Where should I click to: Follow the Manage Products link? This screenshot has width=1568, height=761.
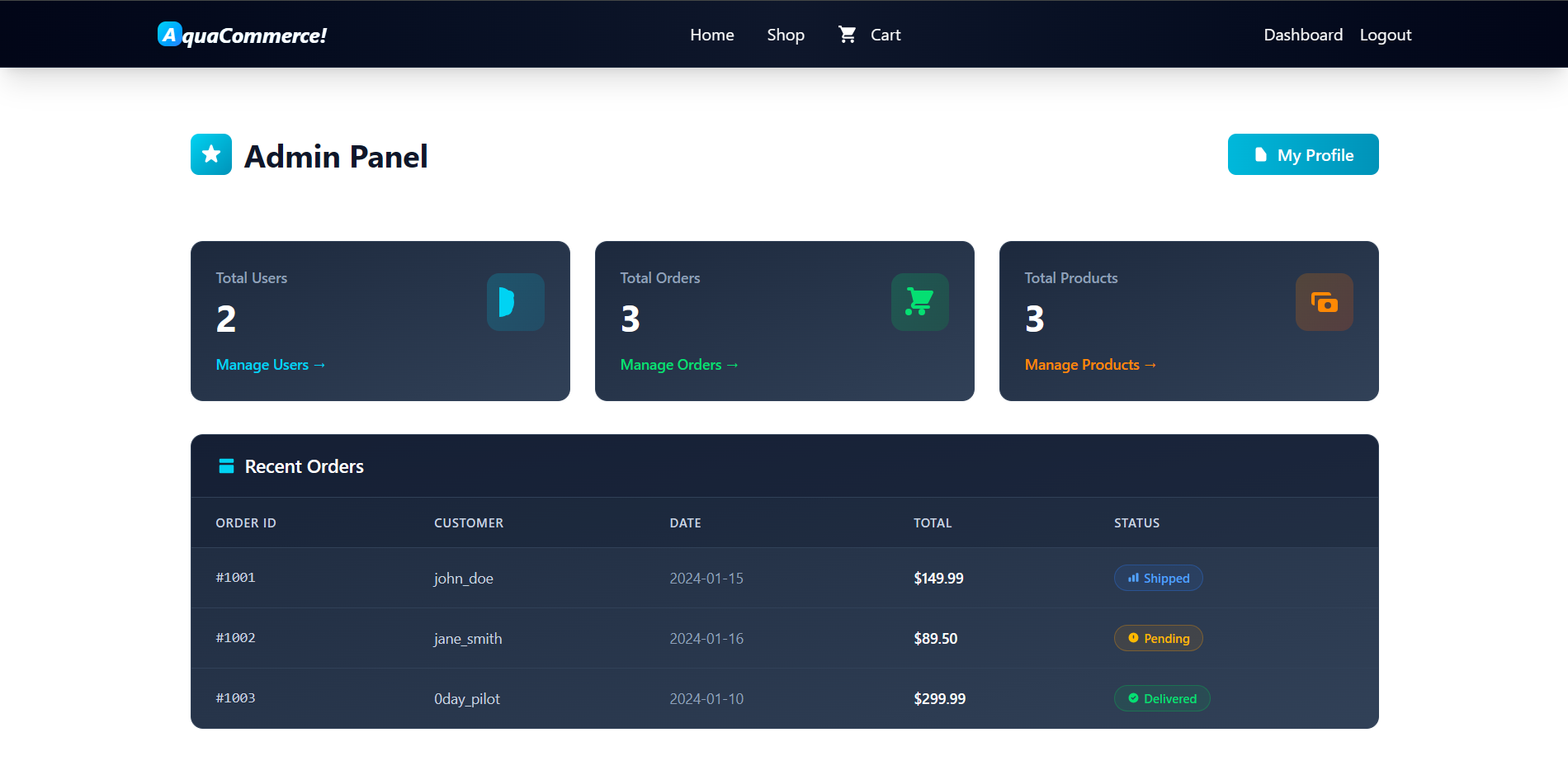click(x=1090, y=365)
